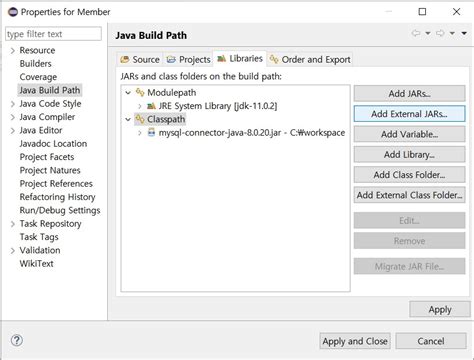Click Add External Class Folder button
474x360 pixels.
tap(409, 195)
